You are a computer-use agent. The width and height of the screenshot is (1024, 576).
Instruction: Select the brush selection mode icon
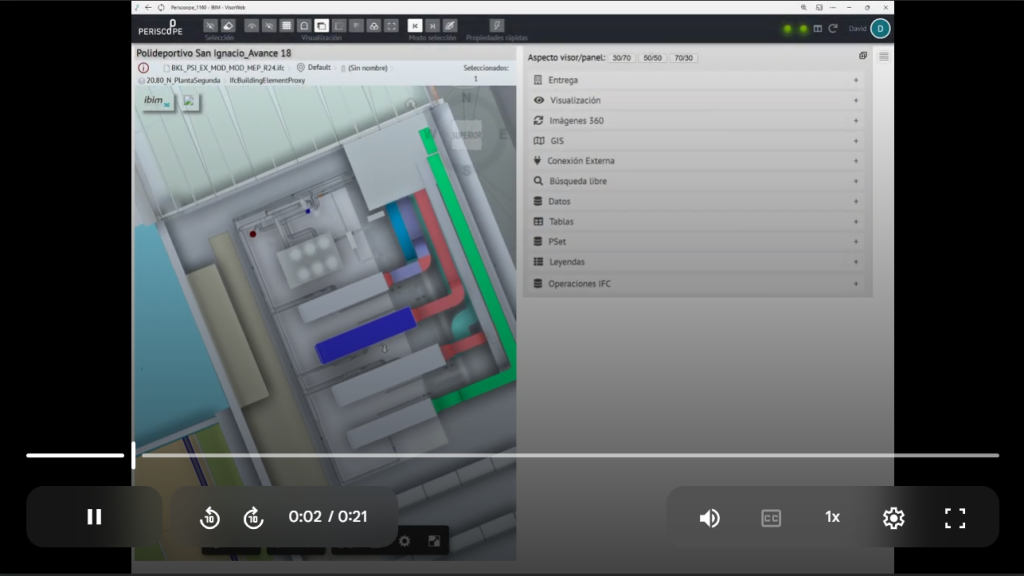pyautogui.click(x=450, y=25)
